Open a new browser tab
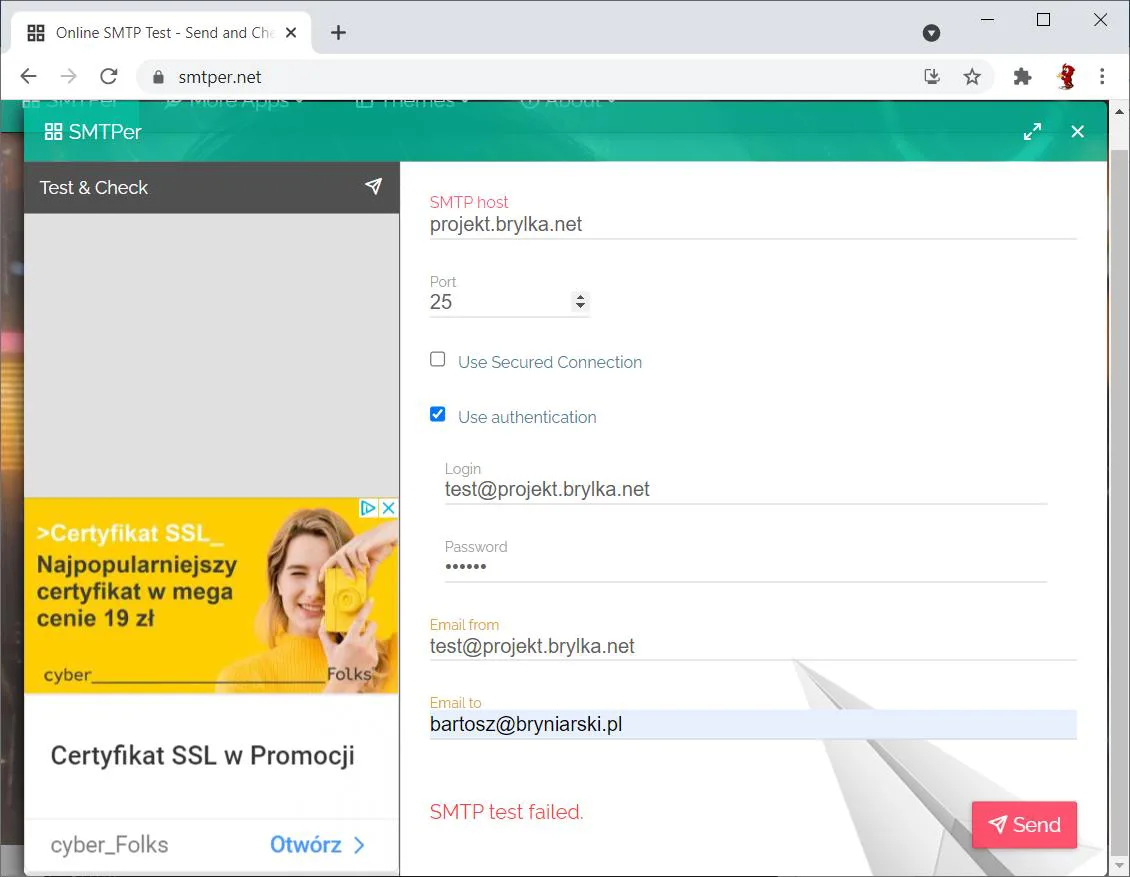 pyautogui.click(x=338, y=32)
